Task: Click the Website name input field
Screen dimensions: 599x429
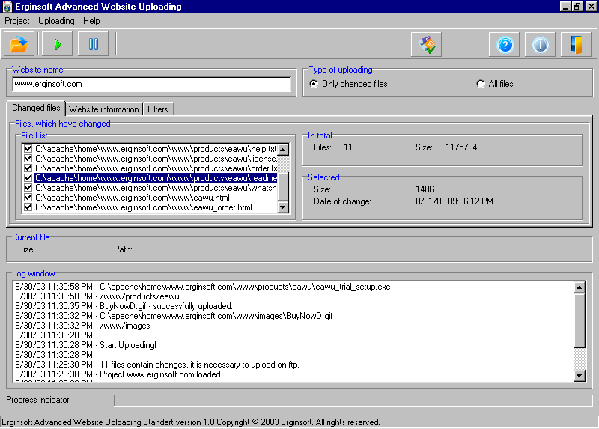Action: (x=151, y=84)
